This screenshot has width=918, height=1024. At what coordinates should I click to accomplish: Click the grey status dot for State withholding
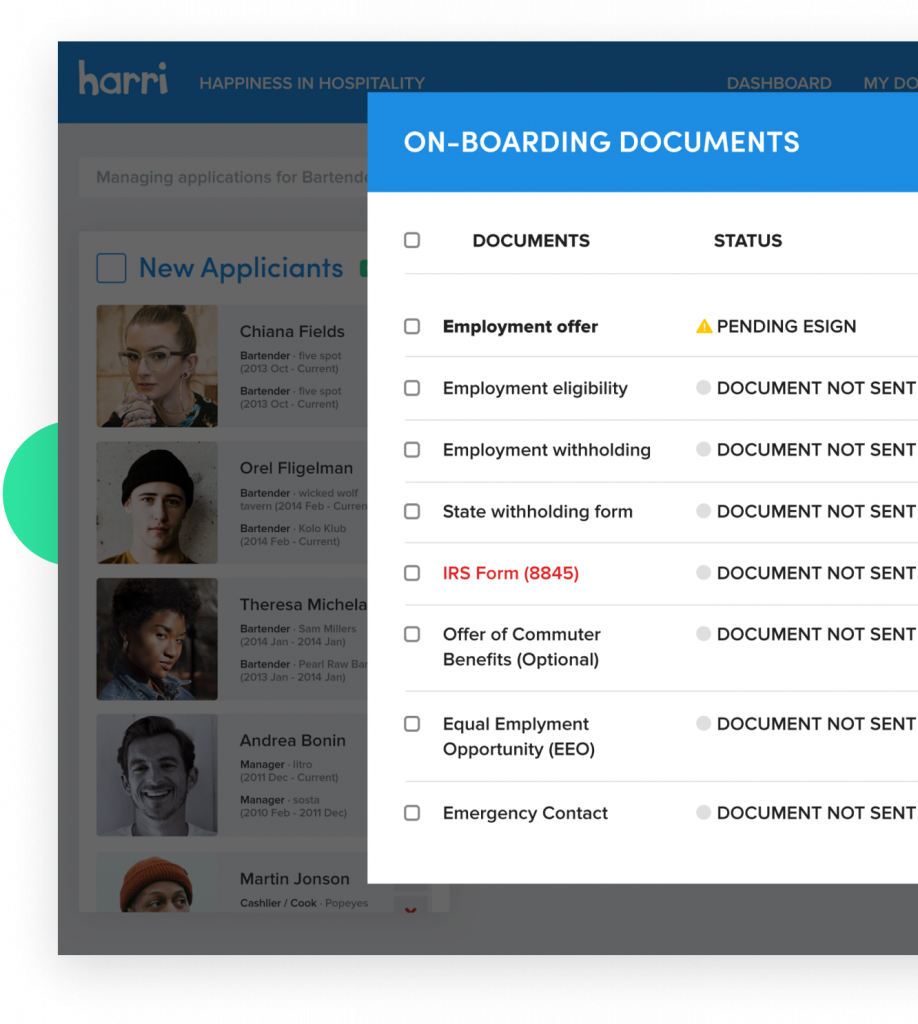coord(704,511)
